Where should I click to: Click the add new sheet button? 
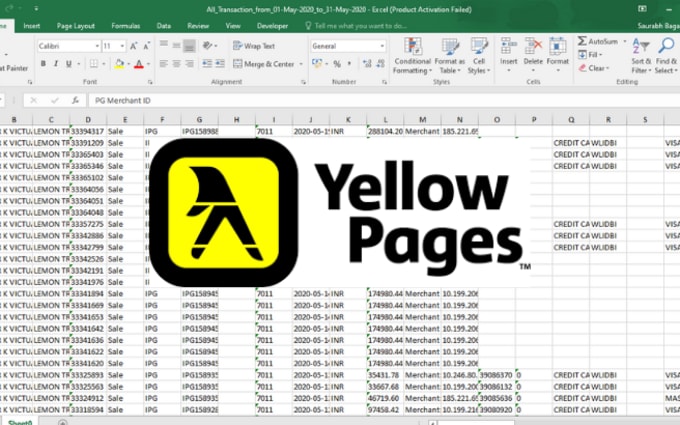coord(62,422)
